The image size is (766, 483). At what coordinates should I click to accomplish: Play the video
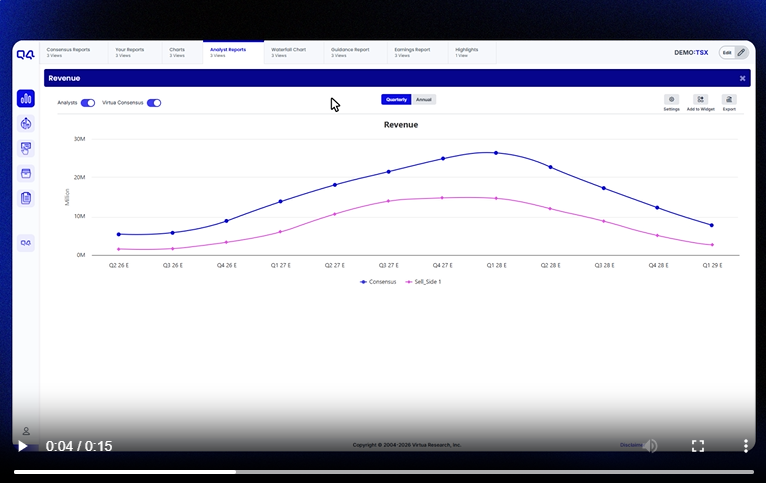tap(22, 446)
